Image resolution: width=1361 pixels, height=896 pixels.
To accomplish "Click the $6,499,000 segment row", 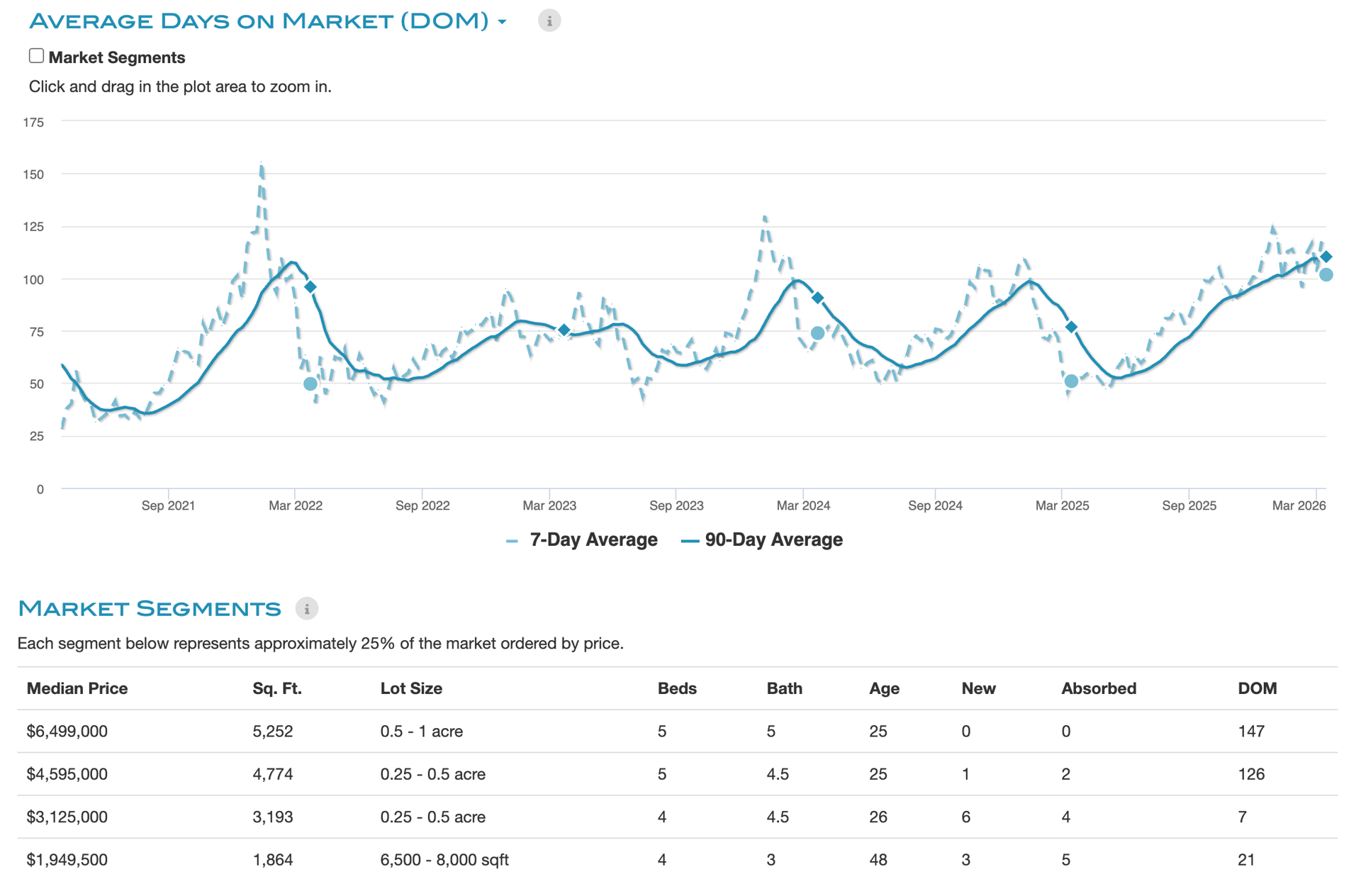I will [67, 732].
